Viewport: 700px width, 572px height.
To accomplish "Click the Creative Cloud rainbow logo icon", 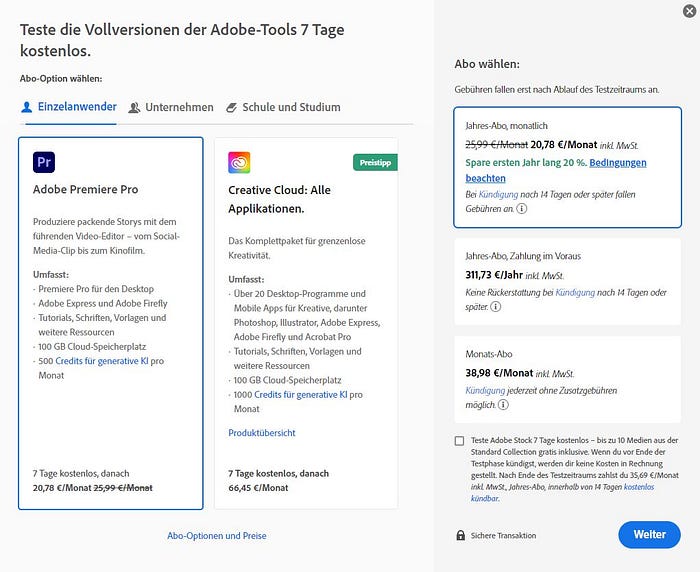I will pyautogui.click(x=240, y=162).
